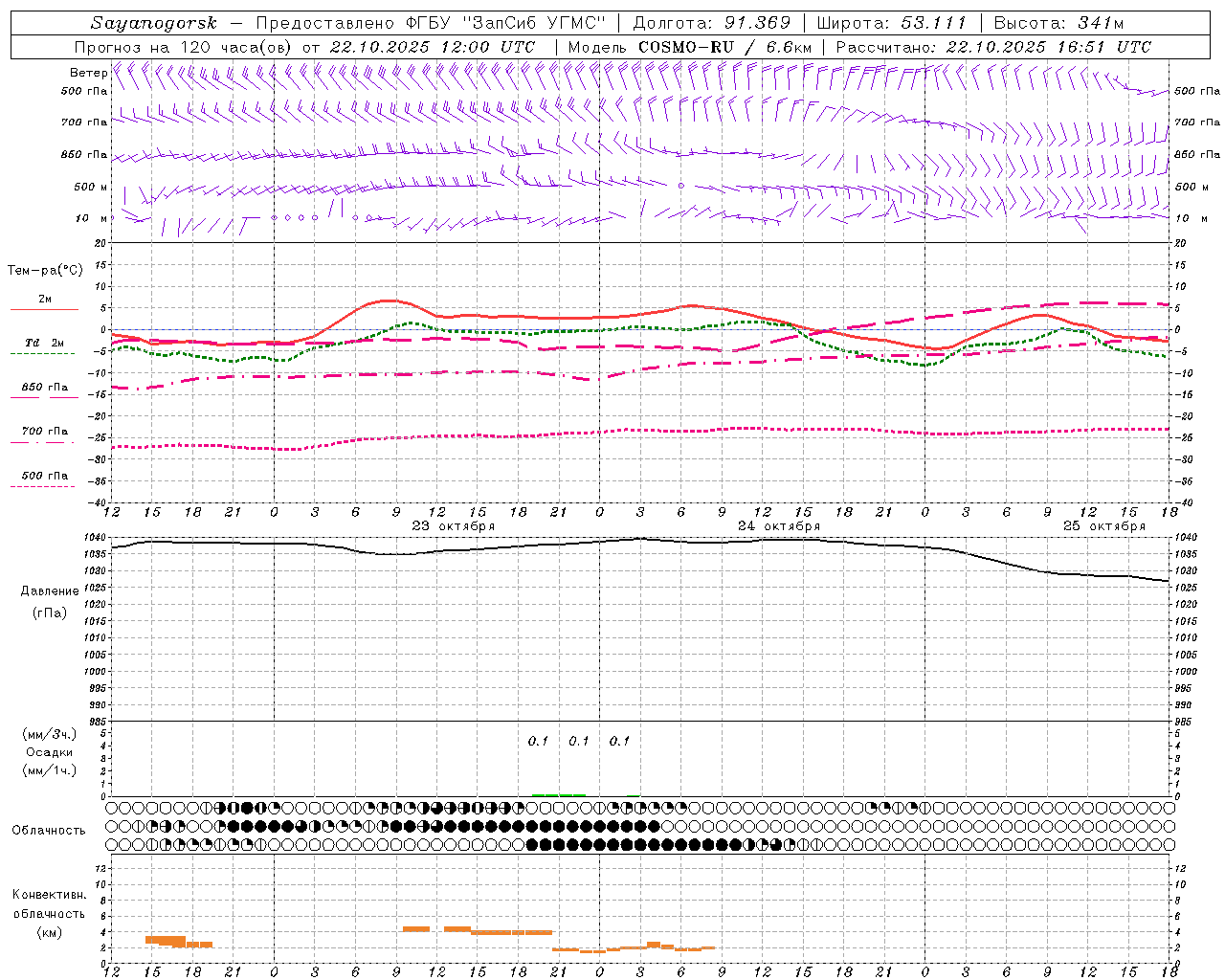Click the dash-dot line sample under 700 гПа legend
Screen dimensions: 1225x980
point(42,442)
